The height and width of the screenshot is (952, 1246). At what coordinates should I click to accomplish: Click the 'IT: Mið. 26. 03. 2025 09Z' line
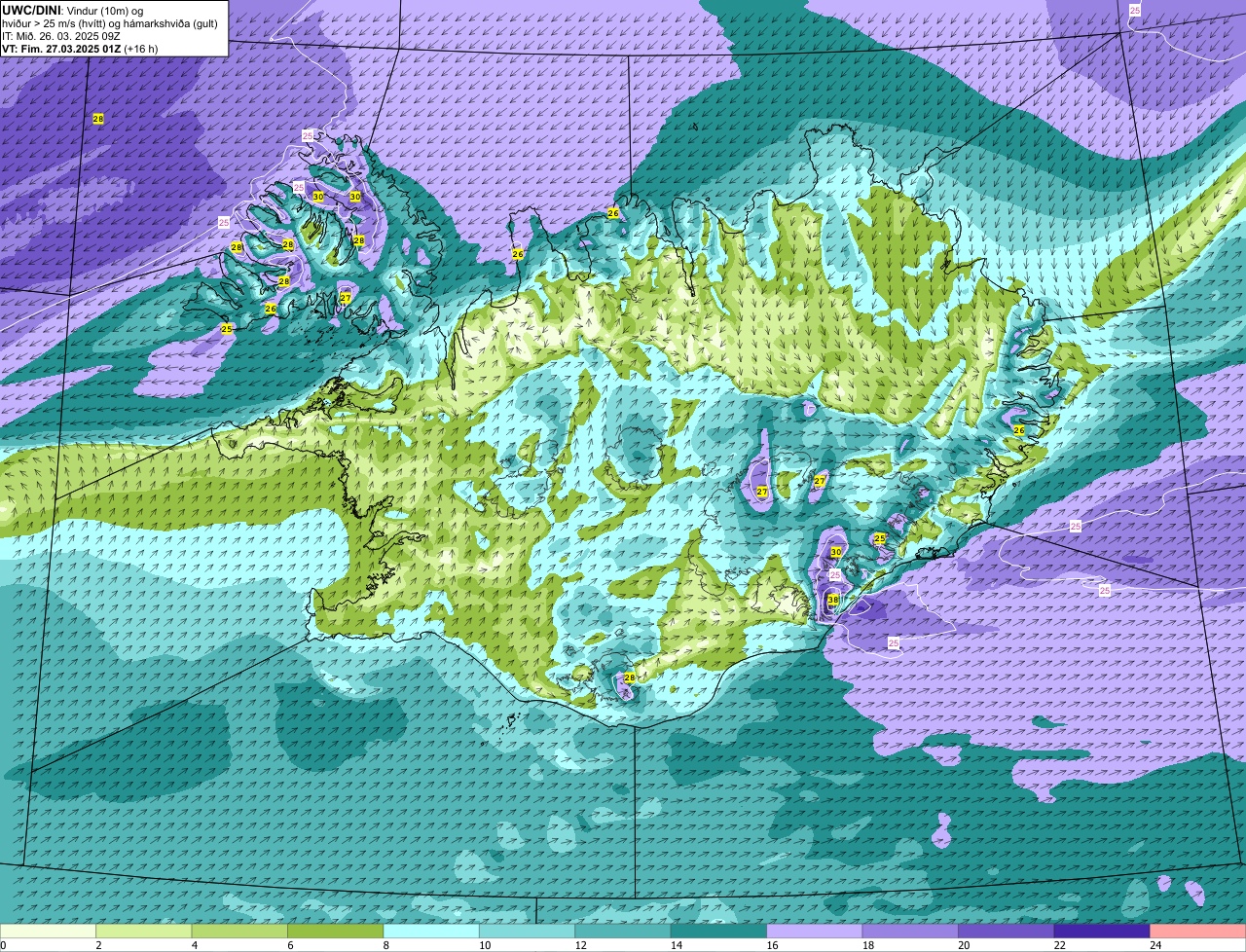[61, 36]
